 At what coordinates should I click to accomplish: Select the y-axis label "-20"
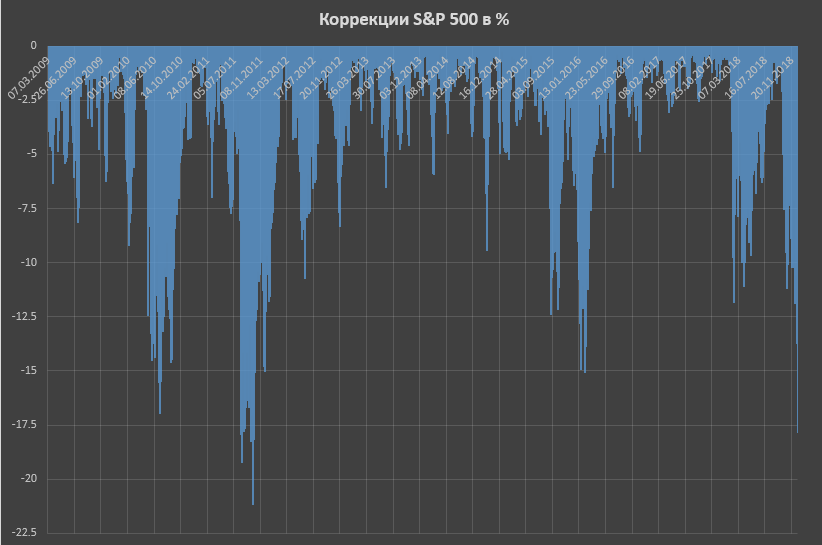pos(29,478)
